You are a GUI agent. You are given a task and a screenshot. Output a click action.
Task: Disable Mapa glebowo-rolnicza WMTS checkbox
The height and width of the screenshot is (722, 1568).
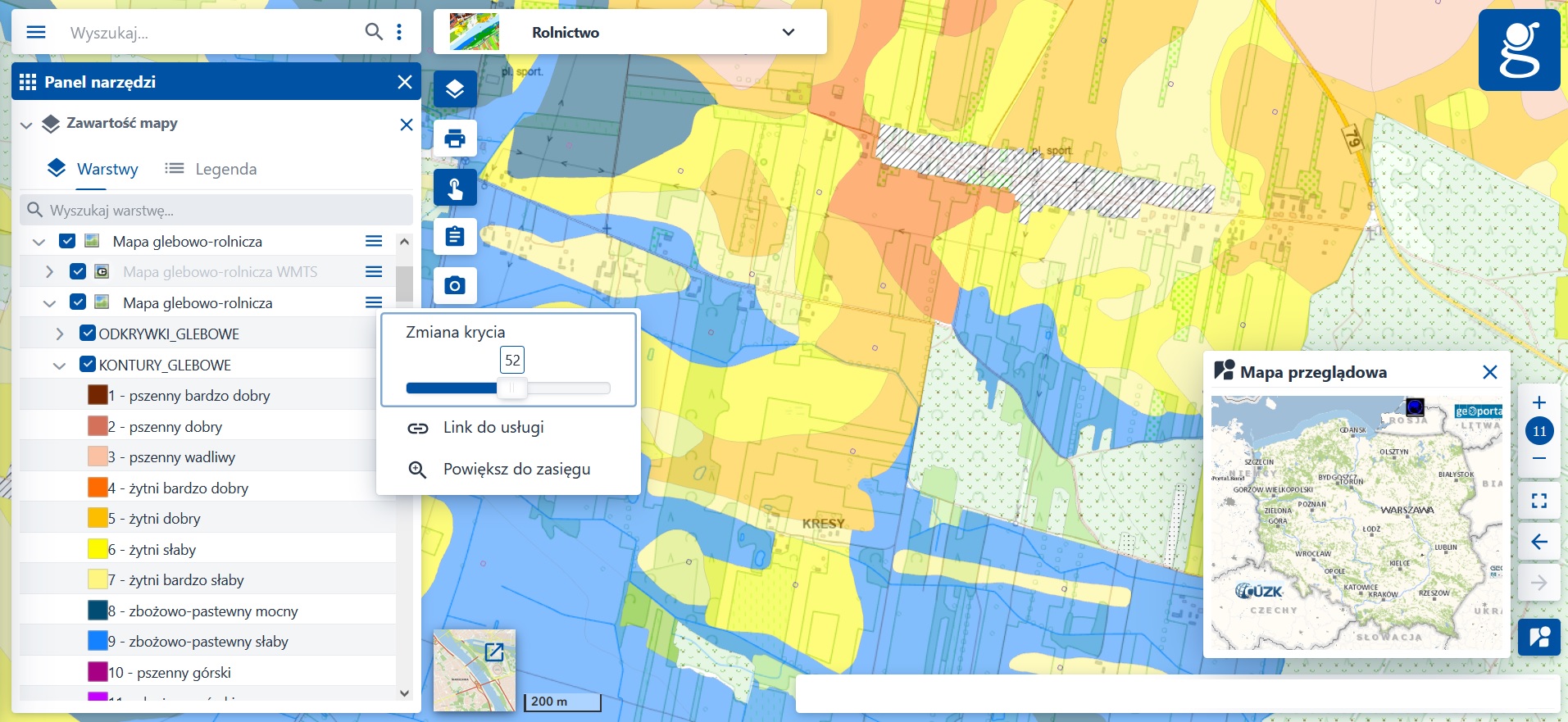coord(78,271)
